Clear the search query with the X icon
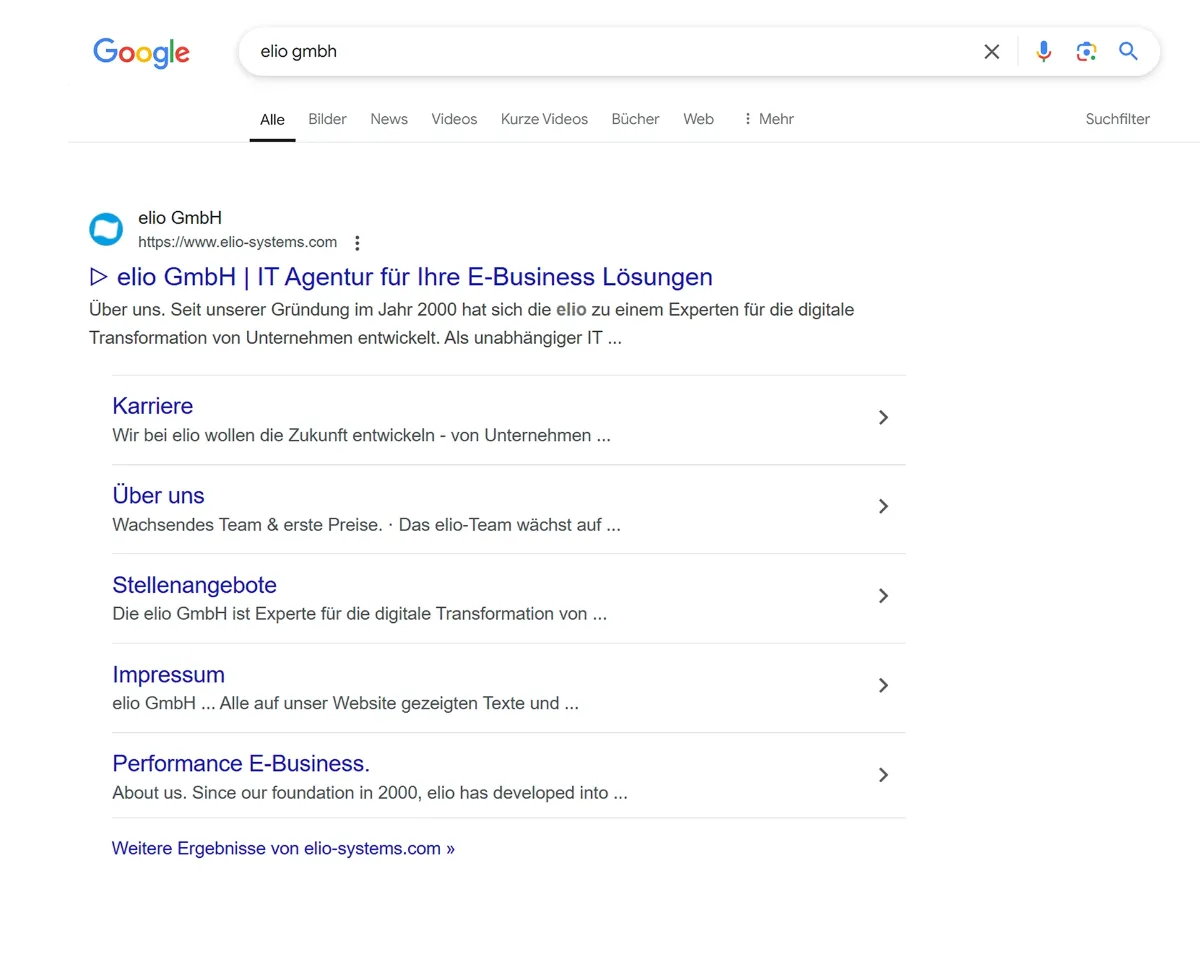 click(991, 51)
